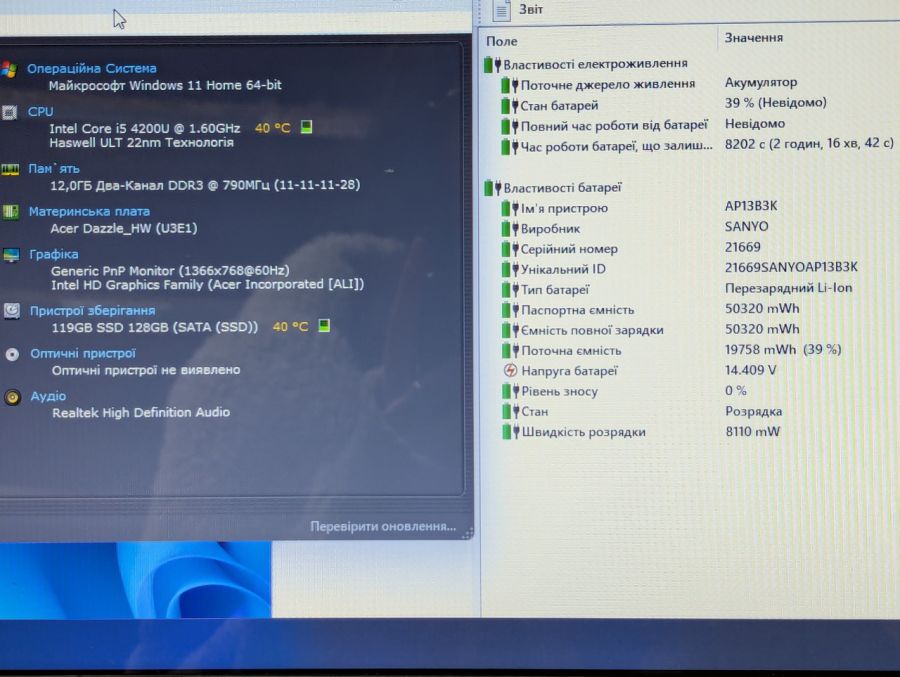Click the CPU temperature indicator square
This screenshot has width=900, height=677.
pyautogui.click(x=307, y=126)
